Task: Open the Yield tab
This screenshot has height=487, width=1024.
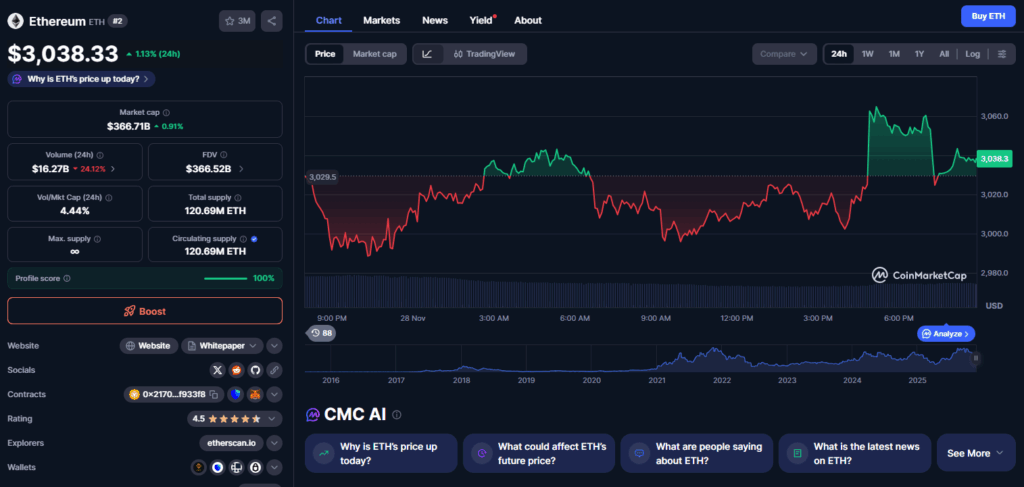Action: 481,20
